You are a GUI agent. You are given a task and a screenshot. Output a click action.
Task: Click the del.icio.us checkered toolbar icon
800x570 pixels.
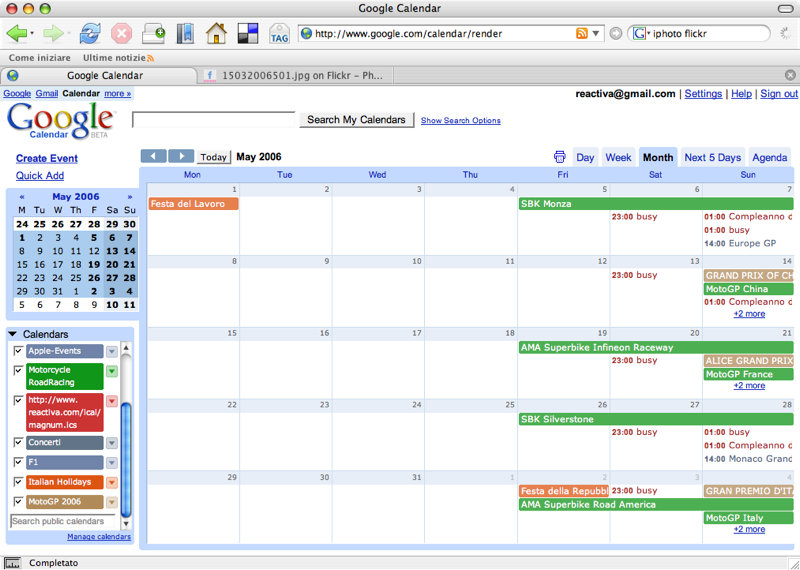(248, 34)
